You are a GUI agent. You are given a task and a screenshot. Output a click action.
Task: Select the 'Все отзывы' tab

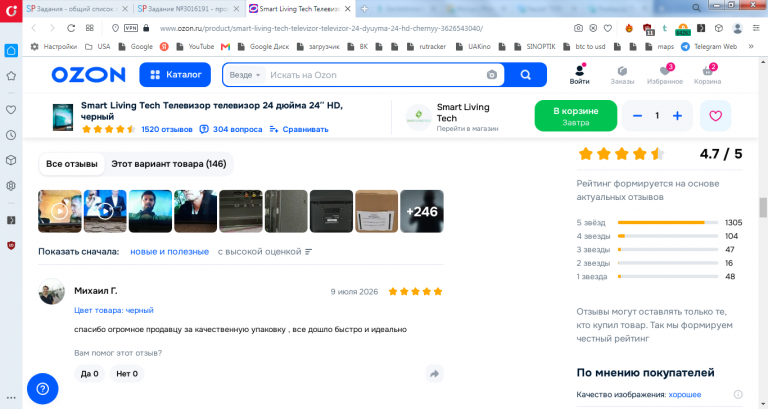(x=72, y=164)
